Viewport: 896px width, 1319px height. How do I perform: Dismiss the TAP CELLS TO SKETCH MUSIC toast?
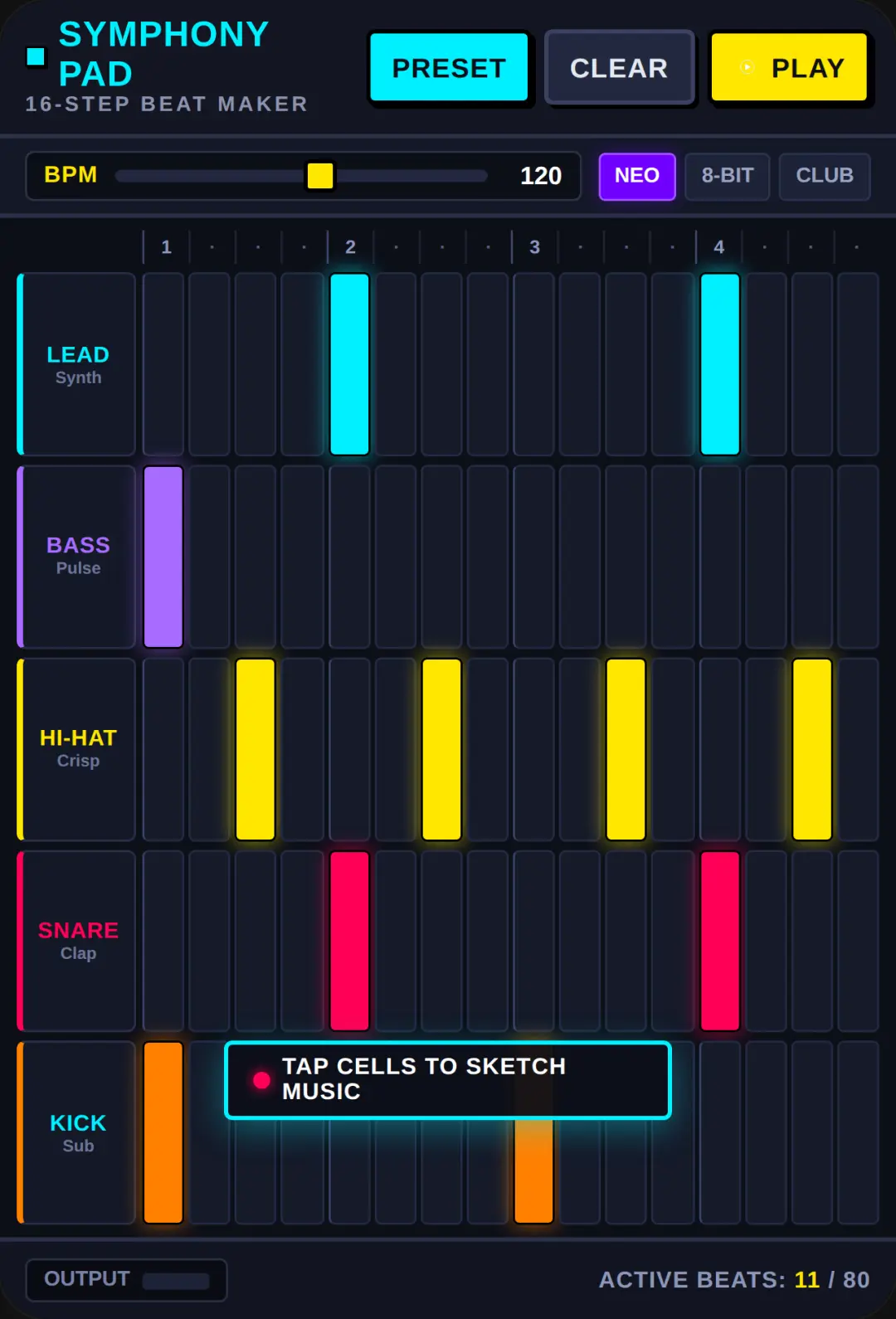448,1080
